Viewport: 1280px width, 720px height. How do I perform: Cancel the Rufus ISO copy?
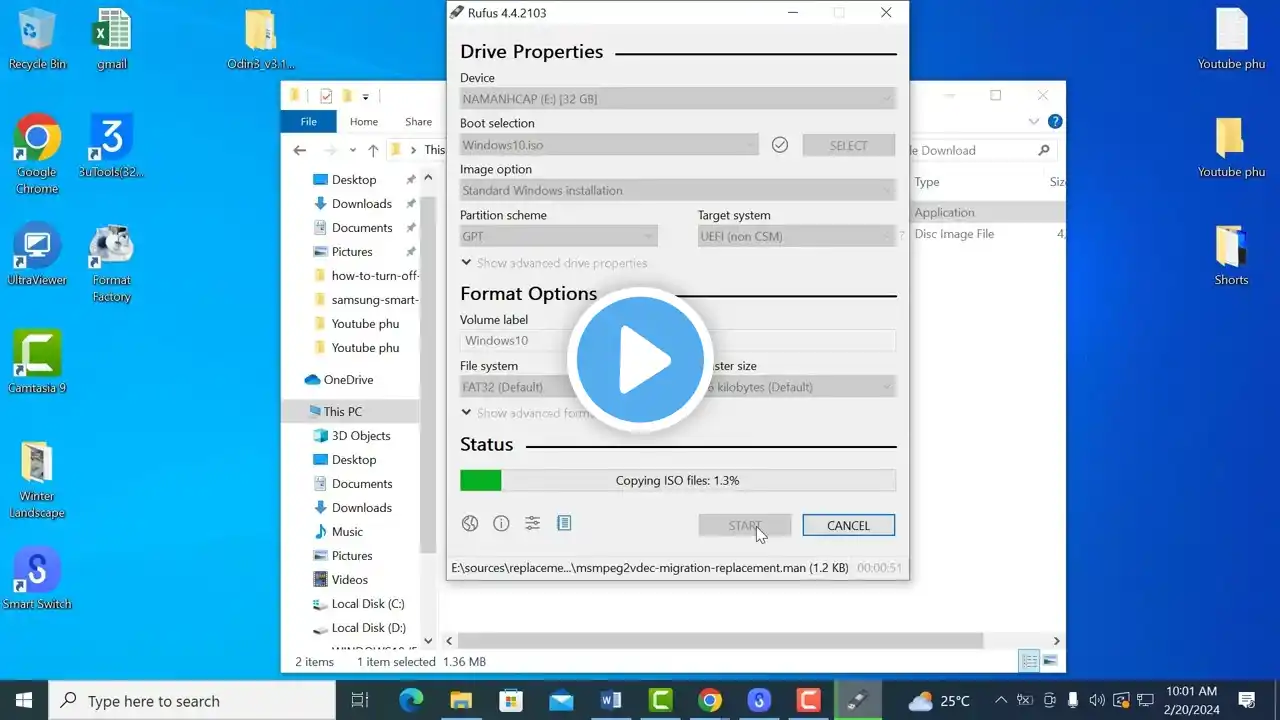[848, 525]
